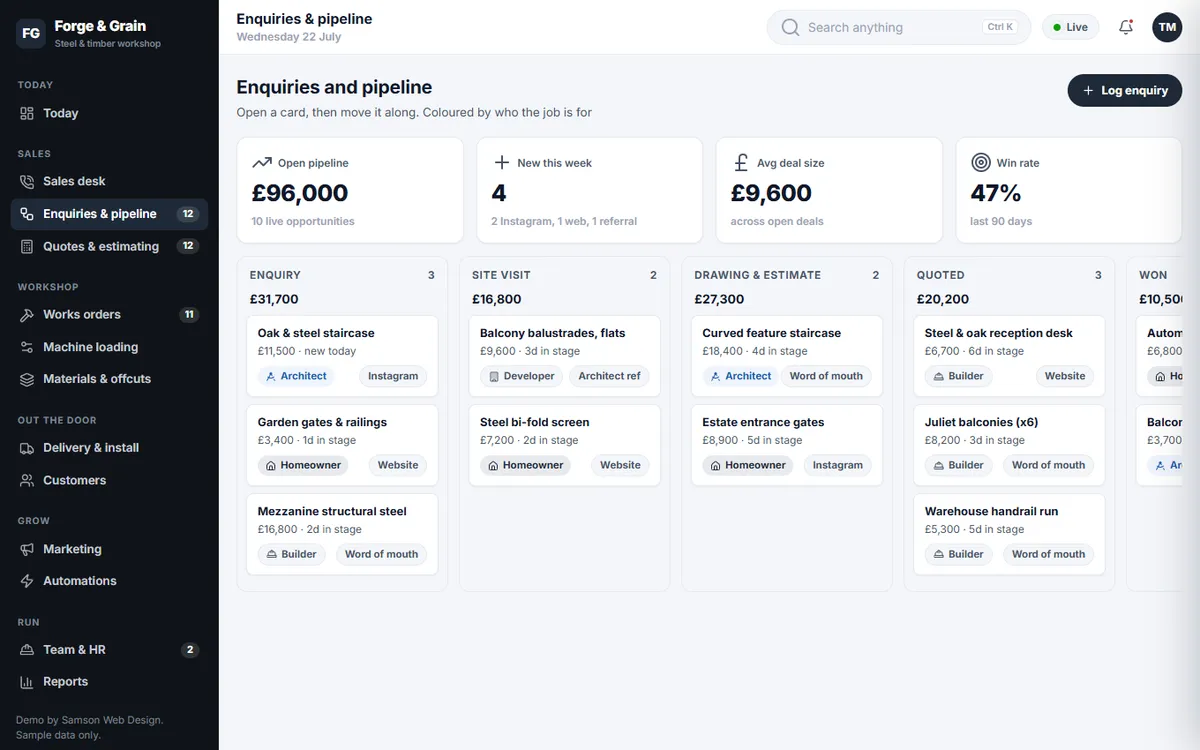Open the notifications bell icon
Image resolution: width=1200 pixels, height=750 pixels.
pos(1126,27)
